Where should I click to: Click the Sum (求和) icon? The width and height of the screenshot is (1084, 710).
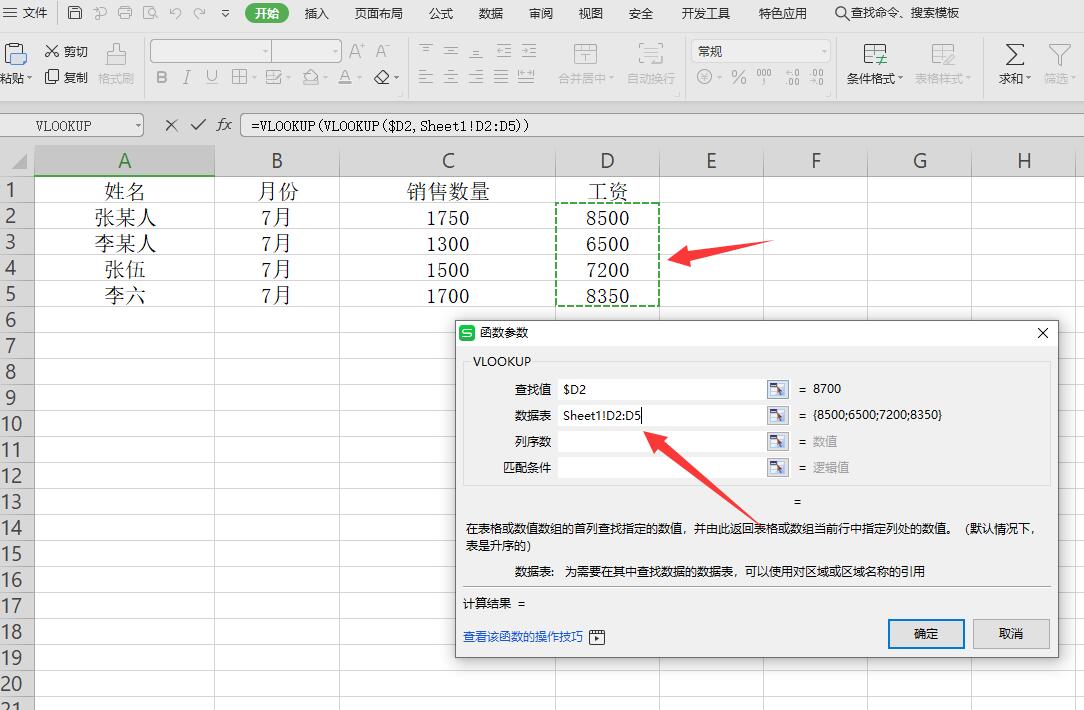[x=1013, y=57]
